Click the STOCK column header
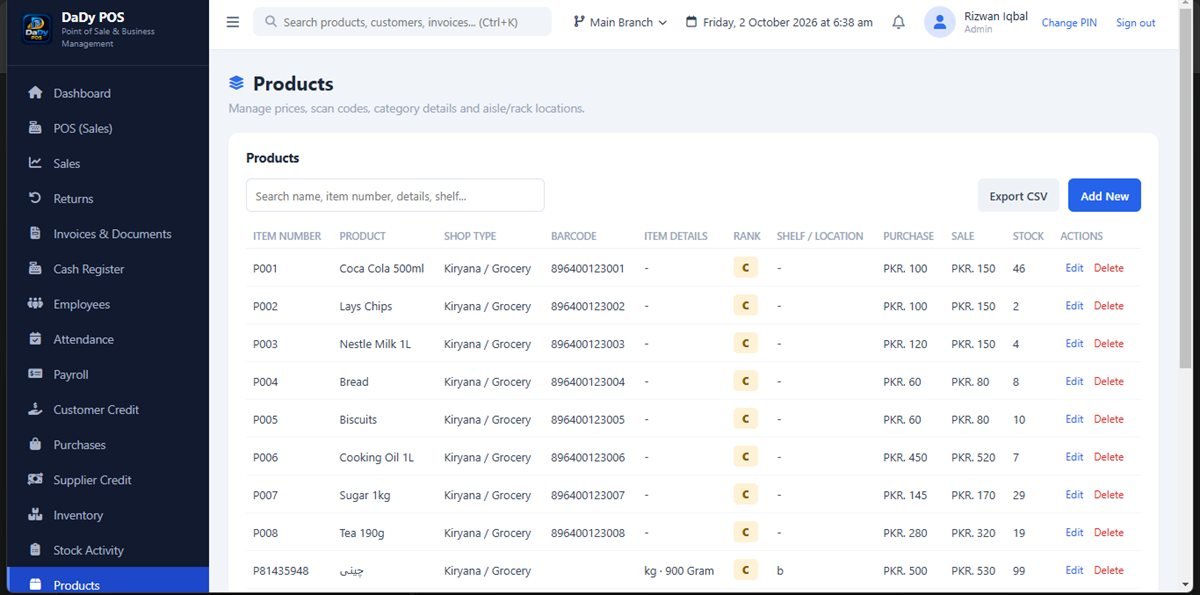 pyautogui.click(x=1028, y=236)
